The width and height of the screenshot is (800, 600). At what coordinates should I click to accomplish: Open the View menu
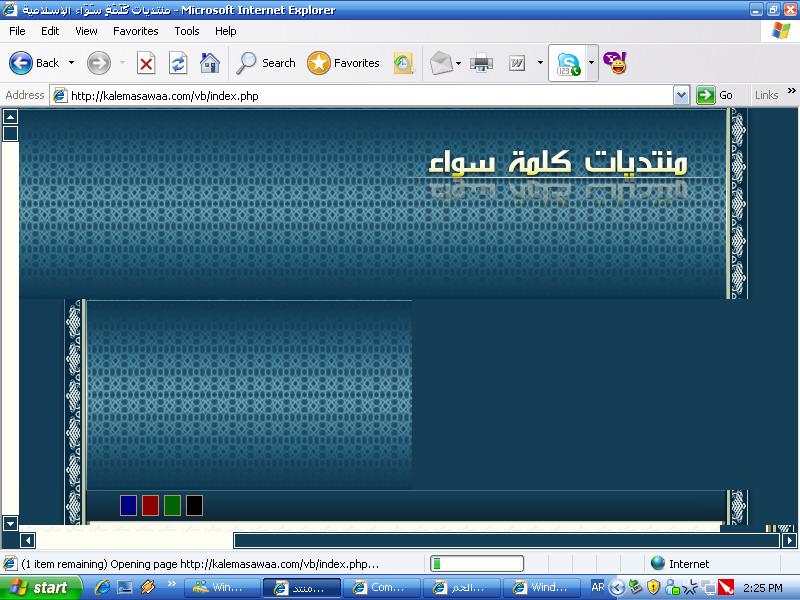coord(86,31)
